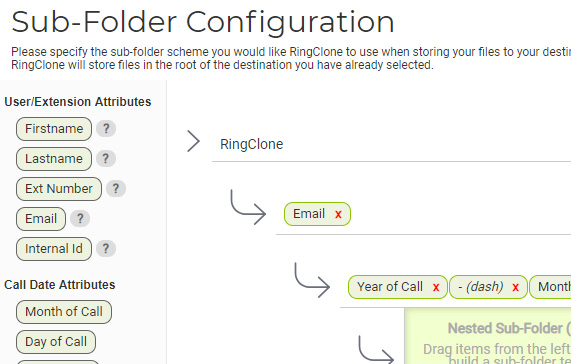This screenshot has height=364, width=571.
Task: Click the help icon beside Internal Id
Action: (x=106, y=248)
